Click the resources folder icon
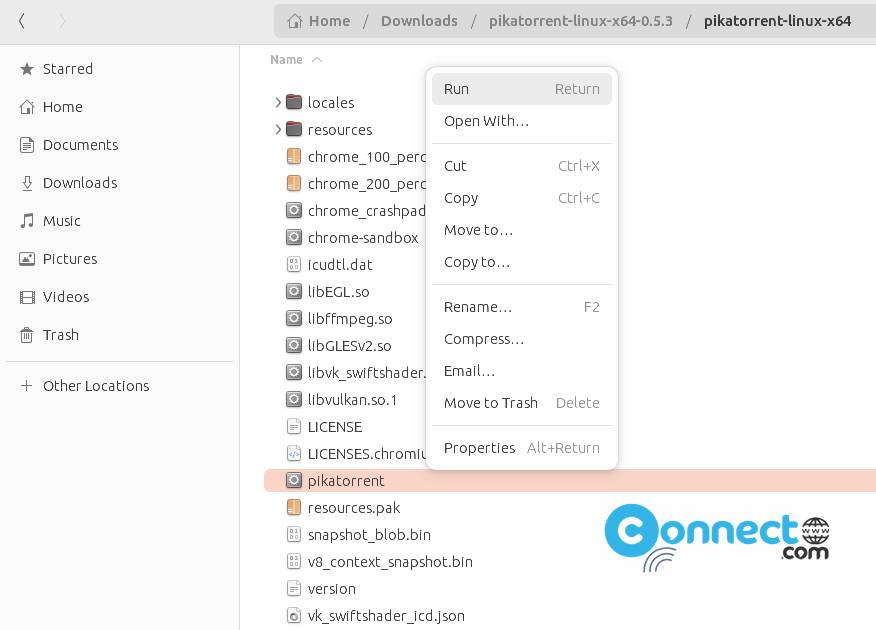This screenshot has width=876, height=630. (294, 129)
